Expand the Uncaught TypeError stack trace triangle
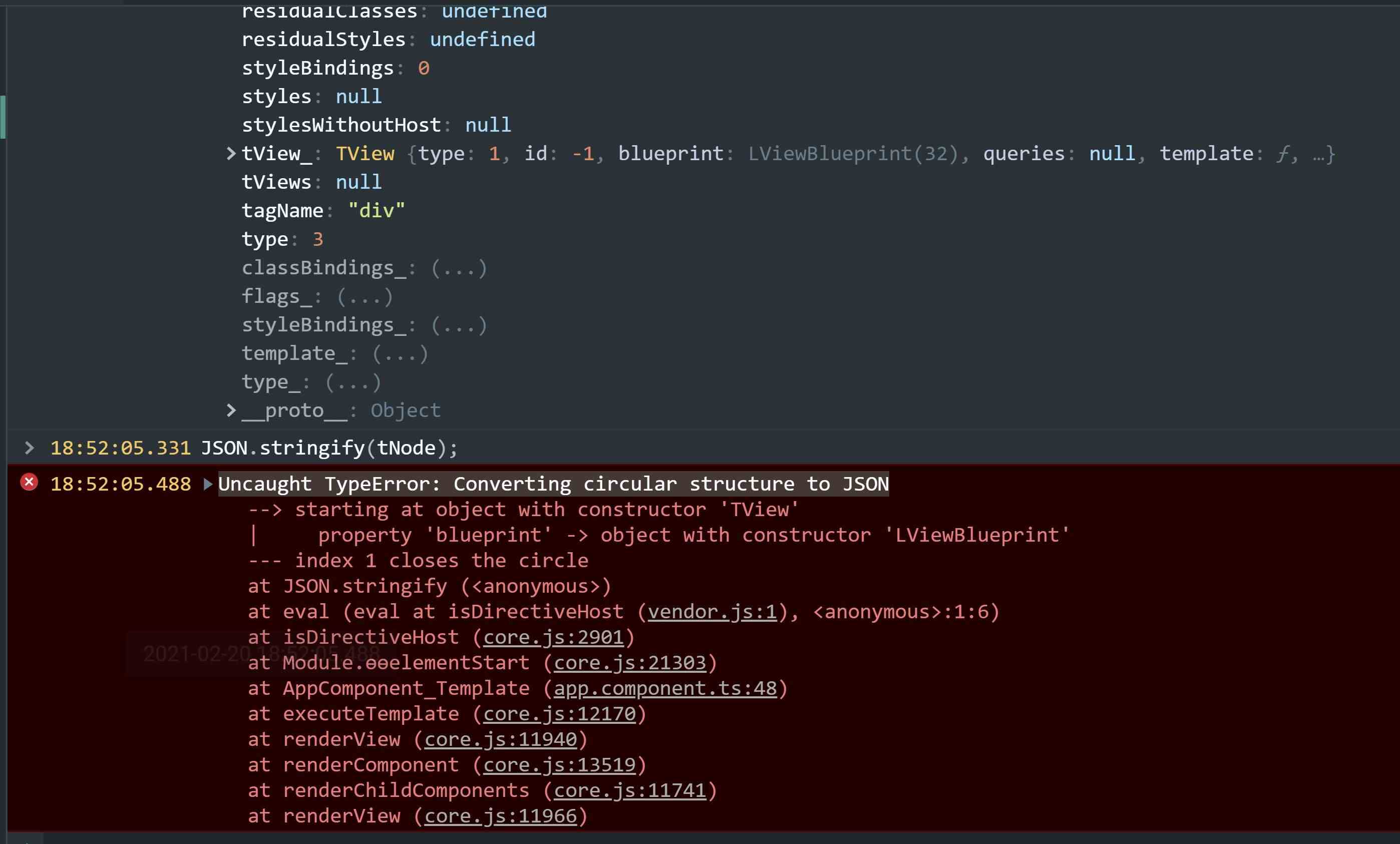This screenshot has width=1400, height=844. click(208, 484)
